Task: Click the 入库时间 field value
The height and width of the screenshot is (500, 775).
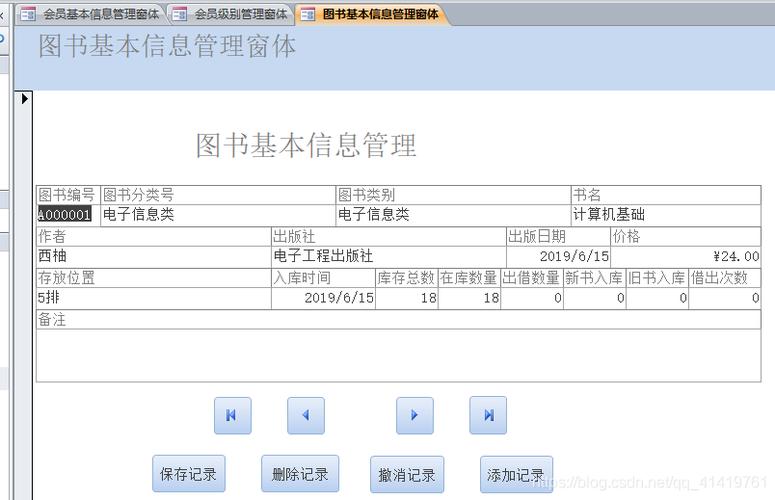Action: click(323, 298)
